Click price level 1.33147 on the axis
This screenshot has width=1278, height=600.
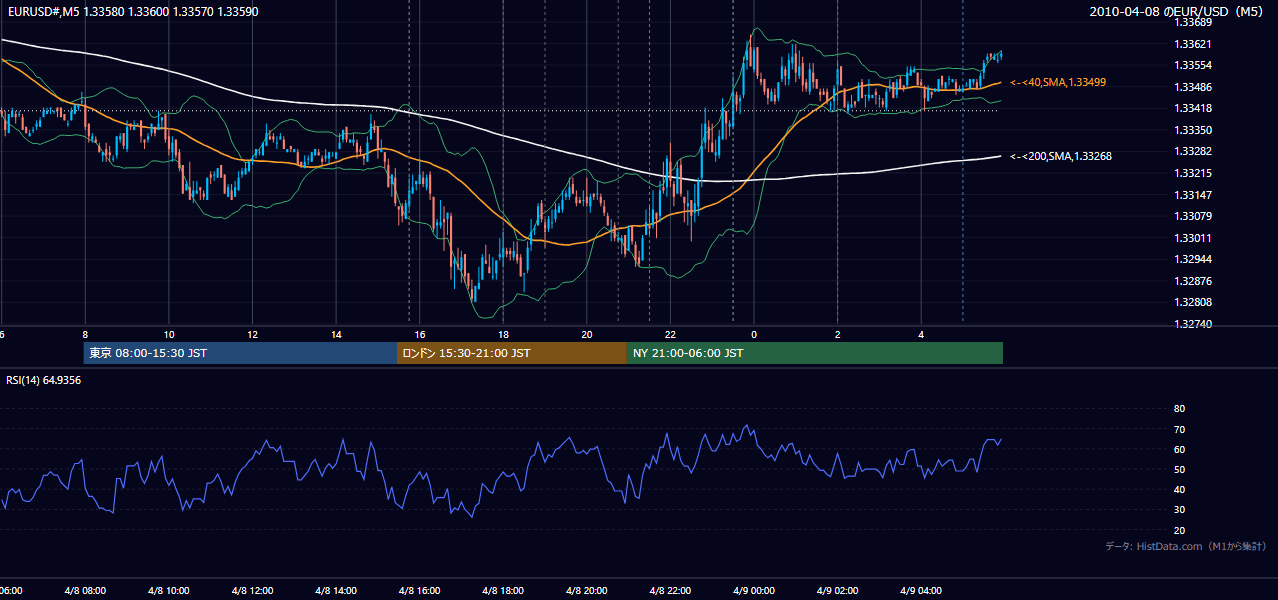(1193, 195)
